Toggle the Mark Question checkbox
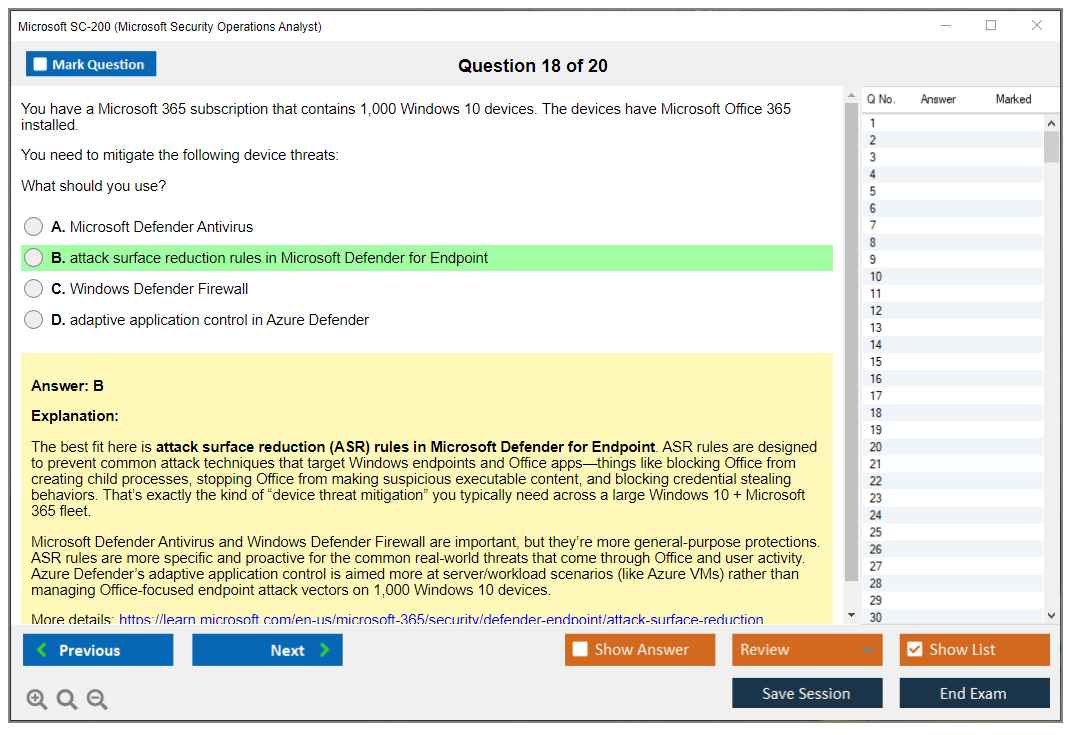Viewport: 1075px width, 735px height. point(41,65)
